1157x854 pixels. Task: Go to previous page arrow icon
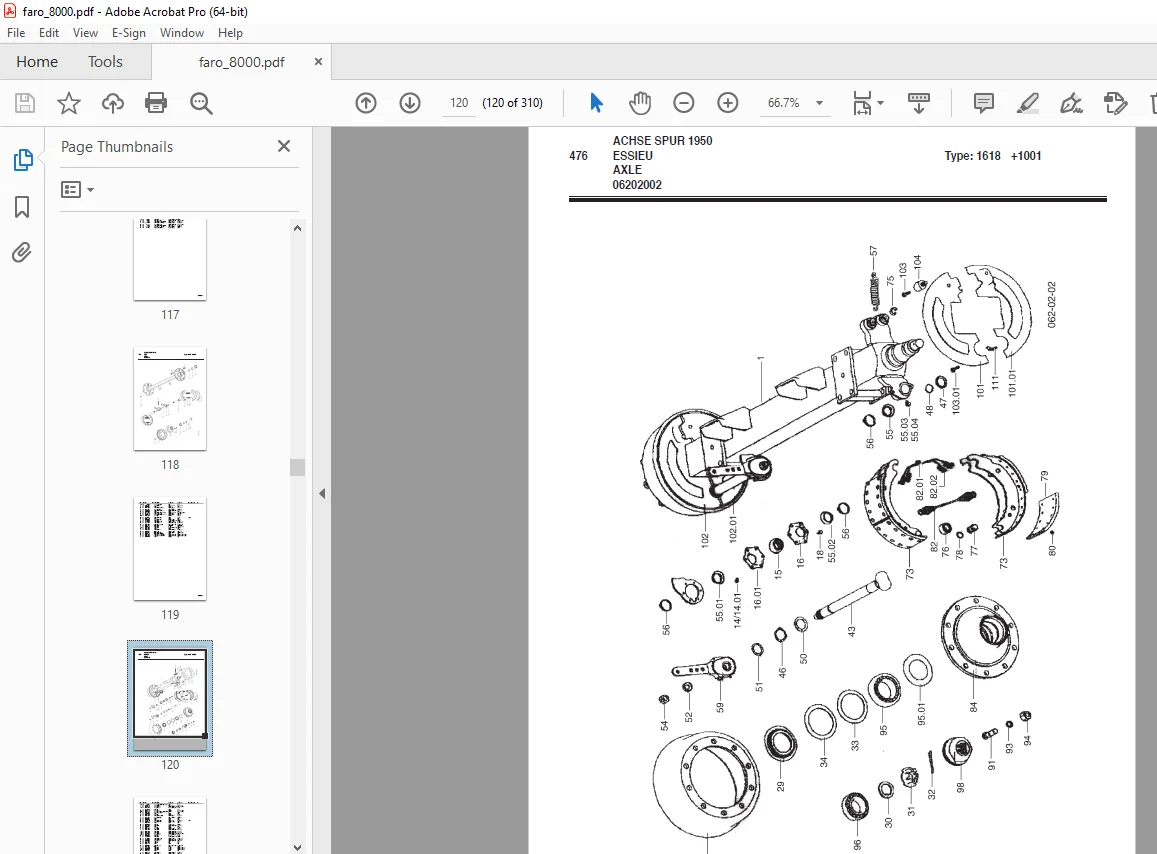pyautogui.click(x=366, y=103)
